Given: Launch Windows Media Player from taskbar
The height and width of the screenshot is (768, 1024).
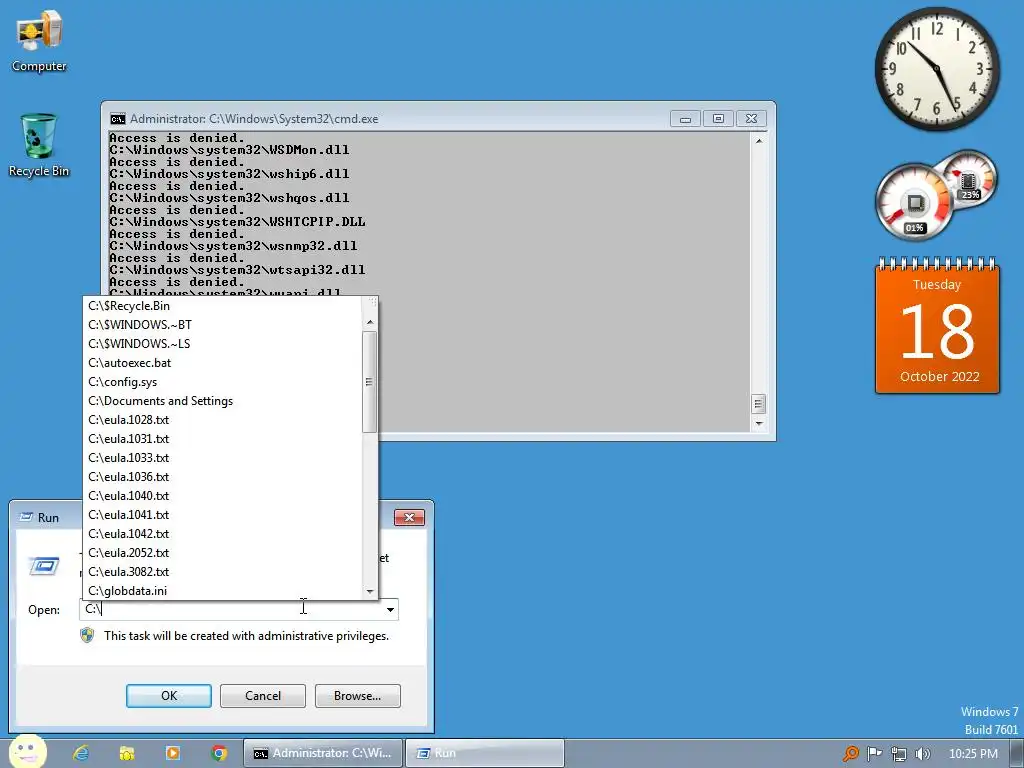Looking at the screenshot, I should pos(173,753).
